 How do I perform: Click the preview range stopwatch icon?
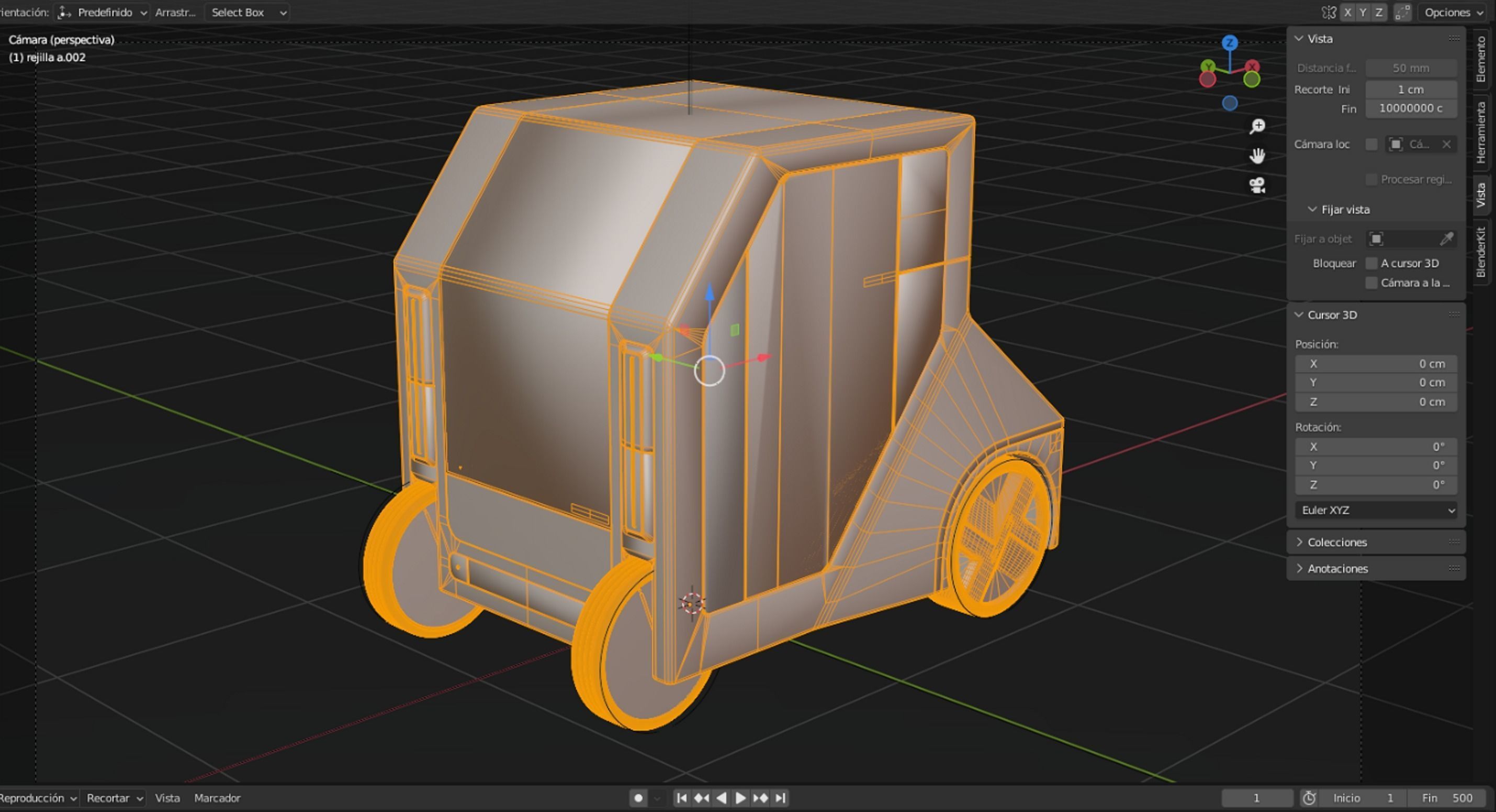1309,798
